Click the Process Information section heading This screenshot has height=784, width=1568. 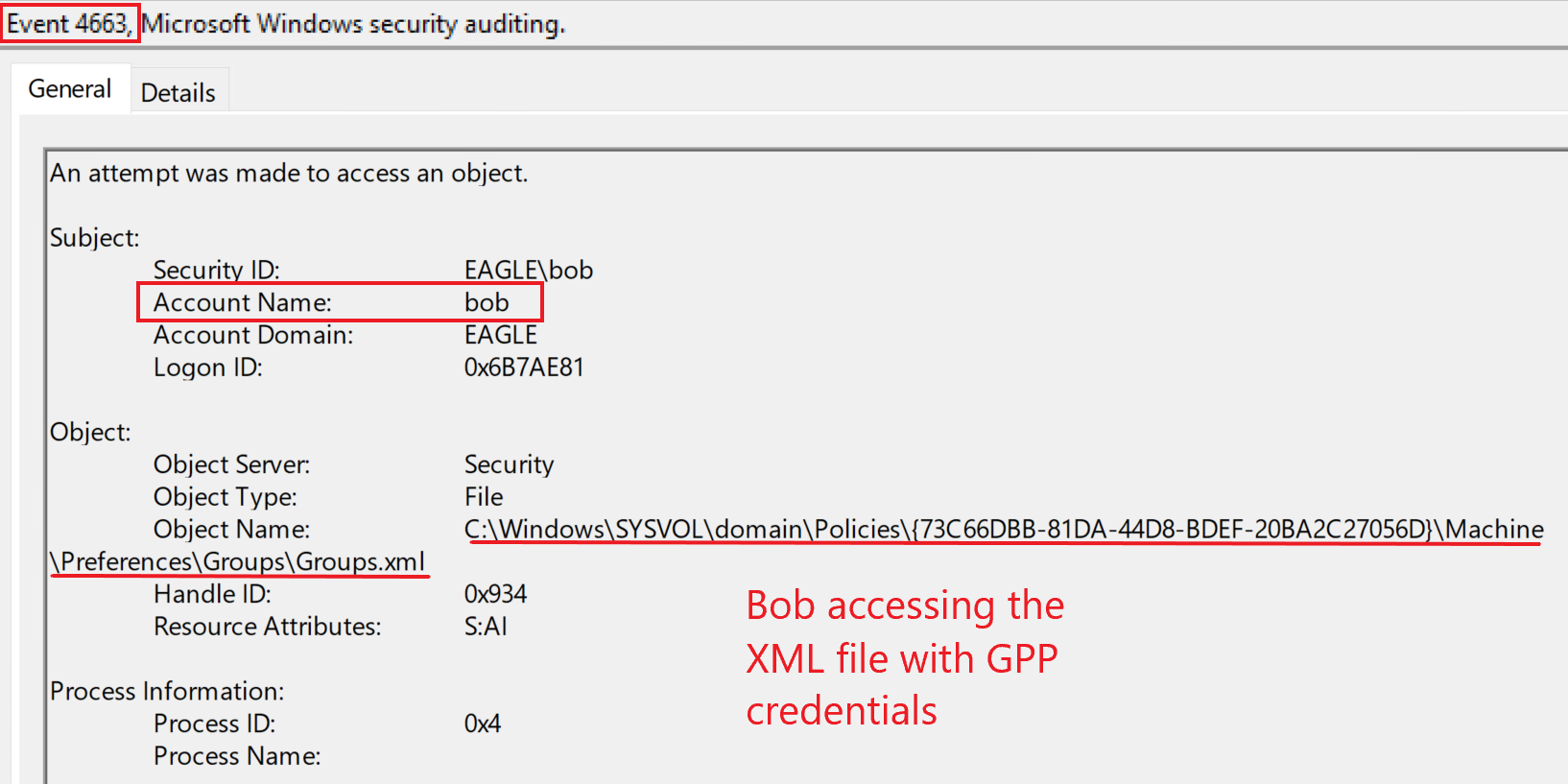pyautogui.click(x=167, y=691)
